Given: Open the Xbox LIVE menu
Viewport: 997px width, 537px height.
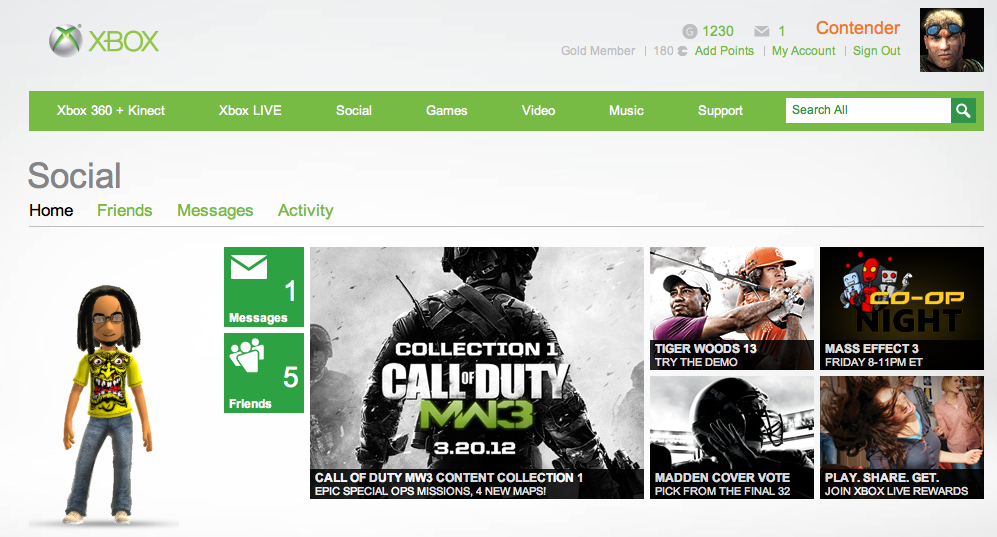Looking at the screenshot, I should pyautogui.click(x=250, y=111).
